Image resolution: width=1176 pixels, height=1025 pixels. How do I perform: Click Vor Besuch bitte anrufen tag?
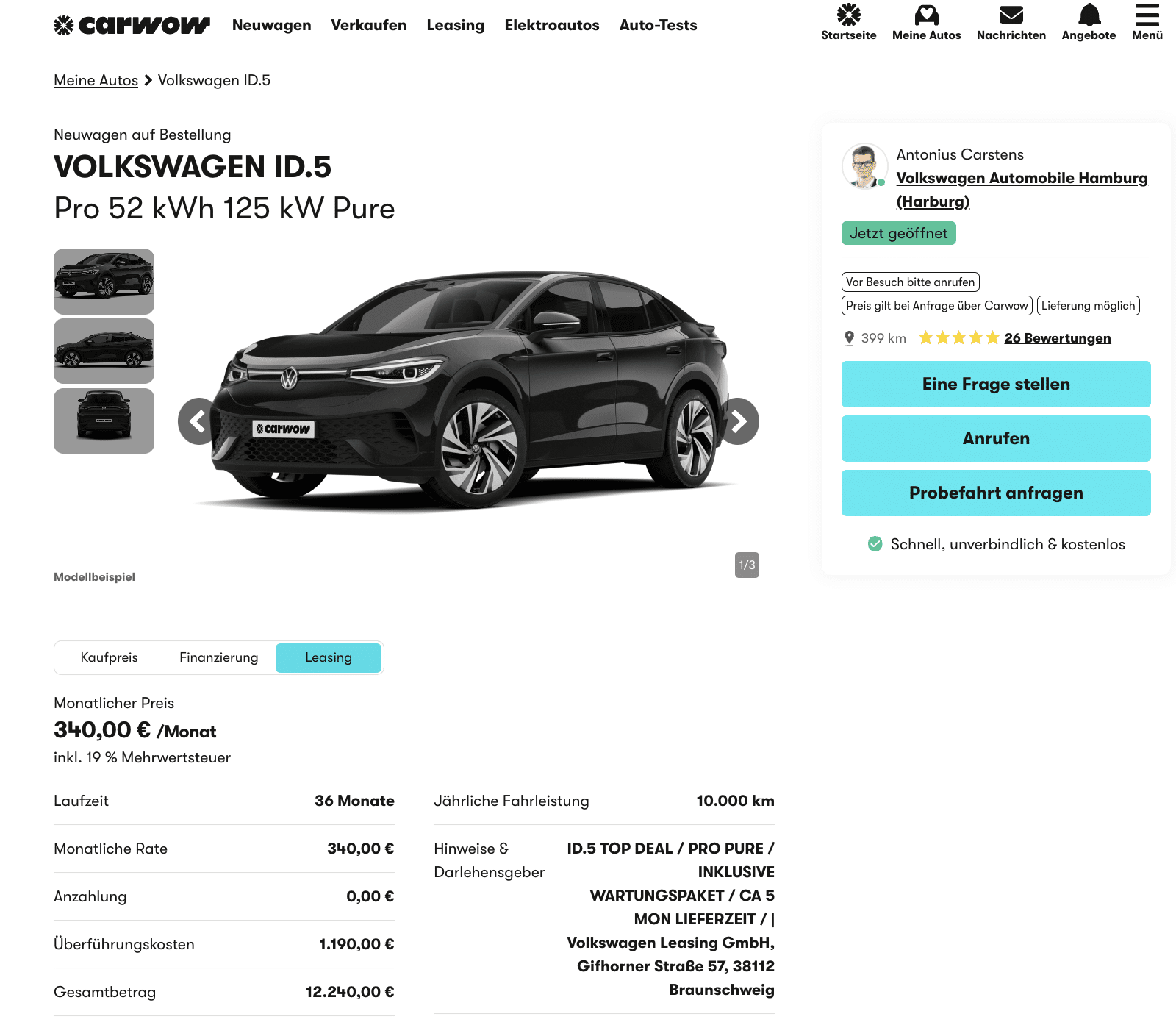coord(910,282)
